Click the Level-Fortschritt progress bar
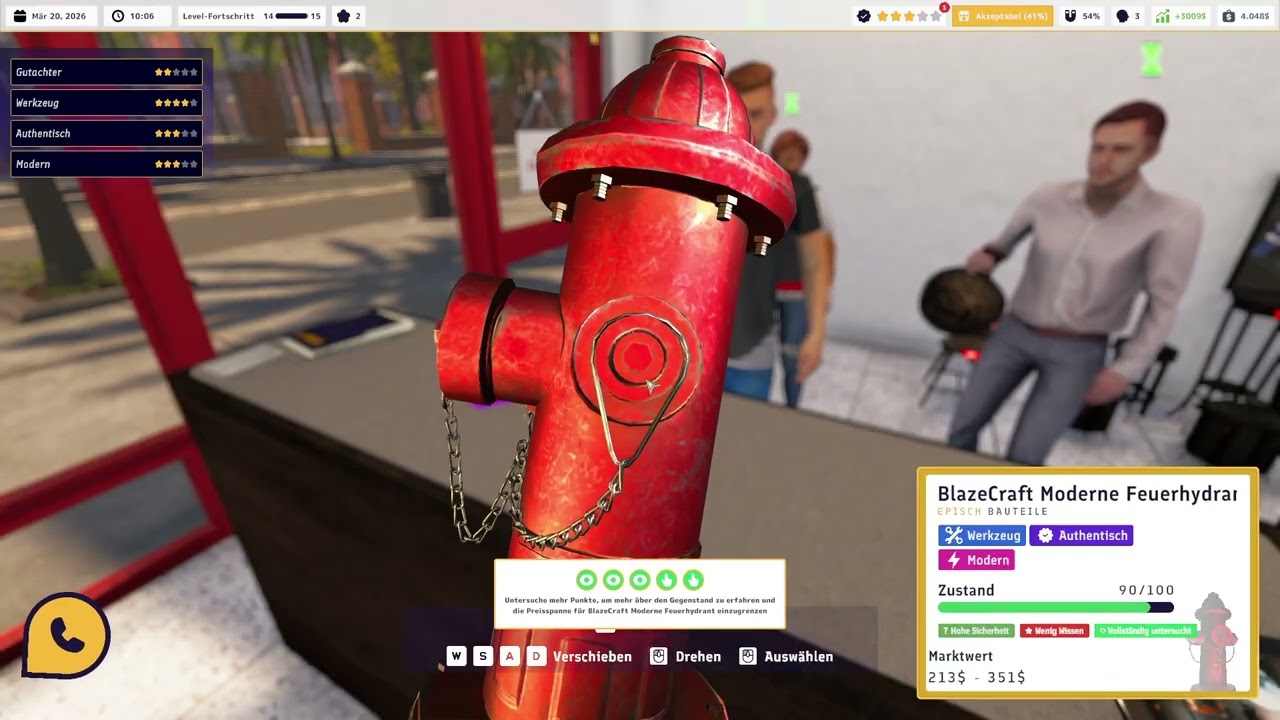The height and width of the screenshot is (720, 1280). [291, 16]
